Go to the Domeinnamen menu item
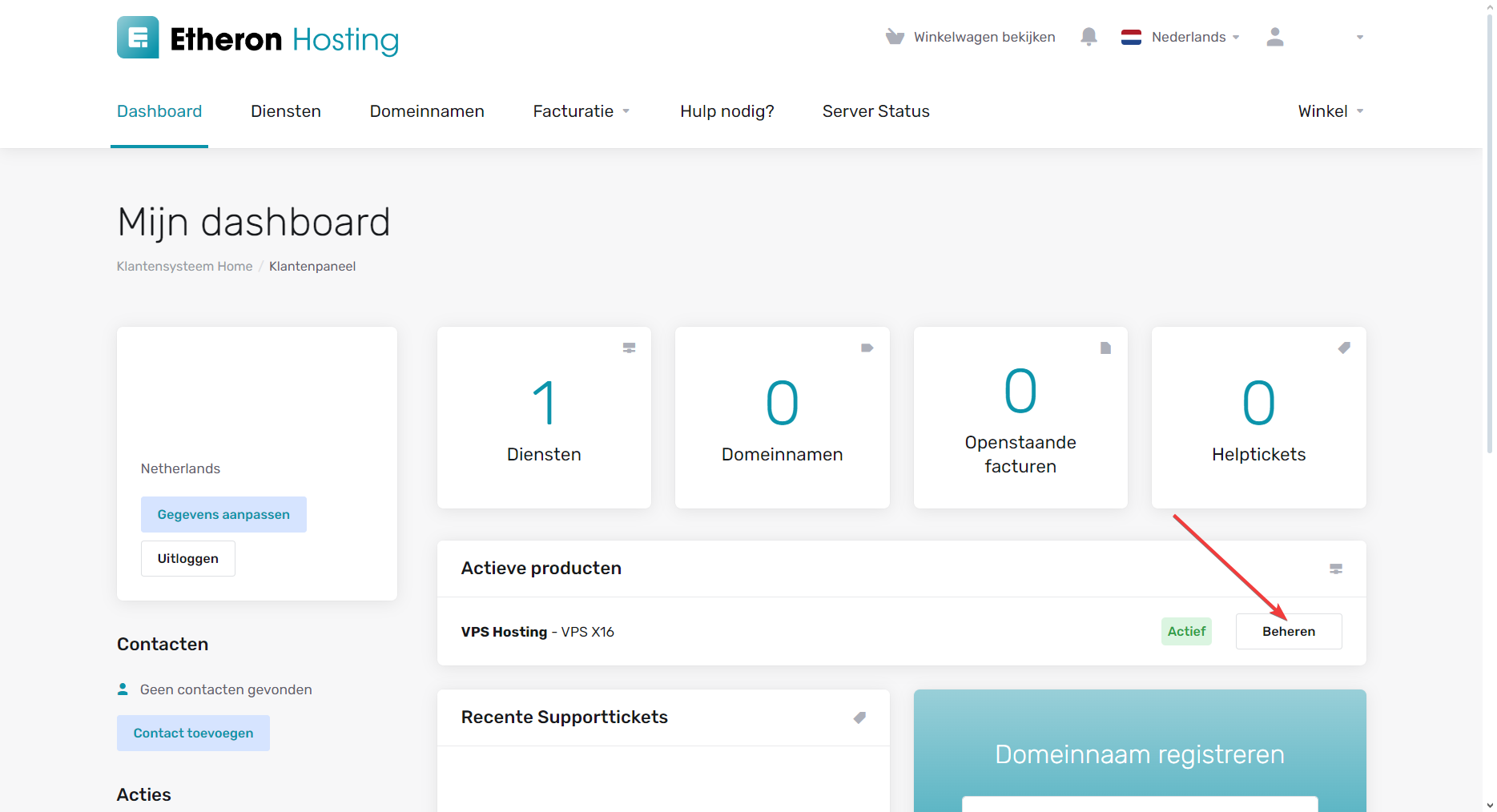Viewport: 1497px width, 812px height. click(427, 111)
